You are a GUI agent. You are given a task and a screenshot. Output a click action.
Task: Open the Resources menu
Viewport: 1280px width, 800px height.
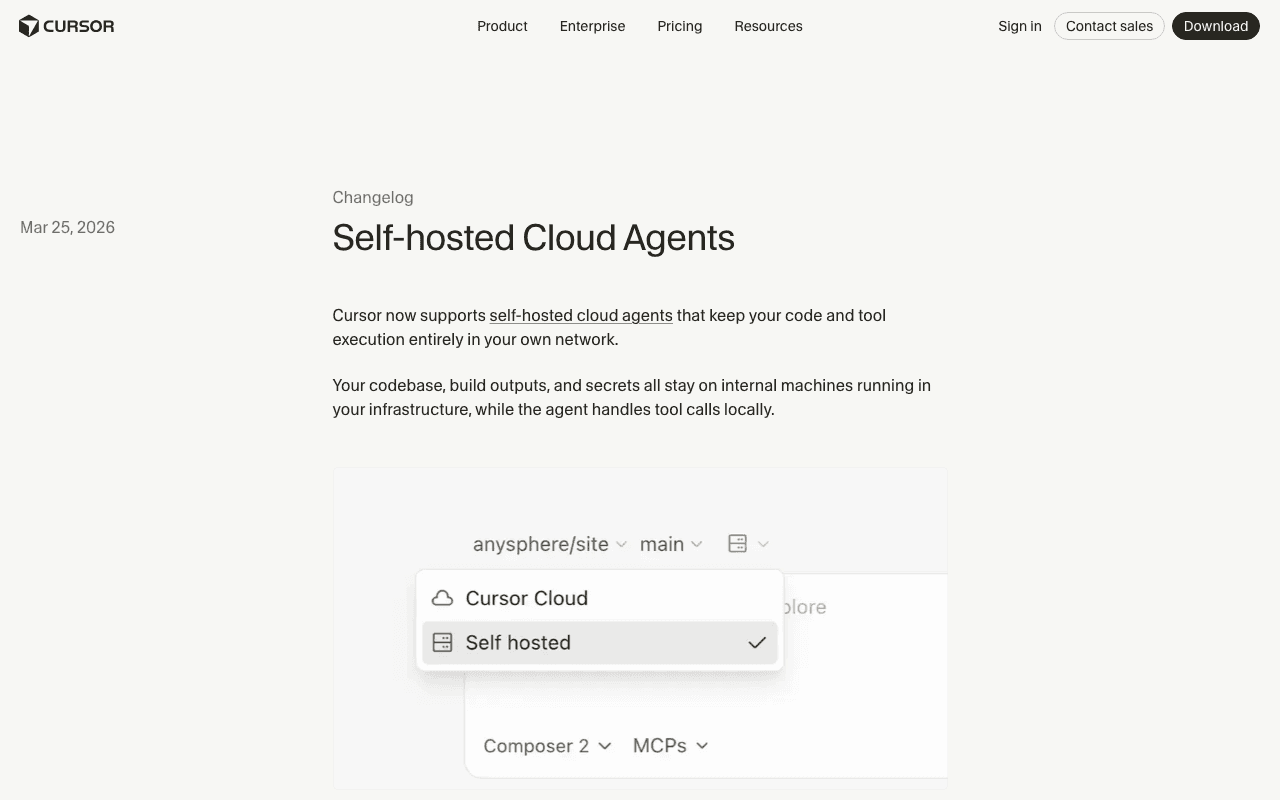point(768,26)
